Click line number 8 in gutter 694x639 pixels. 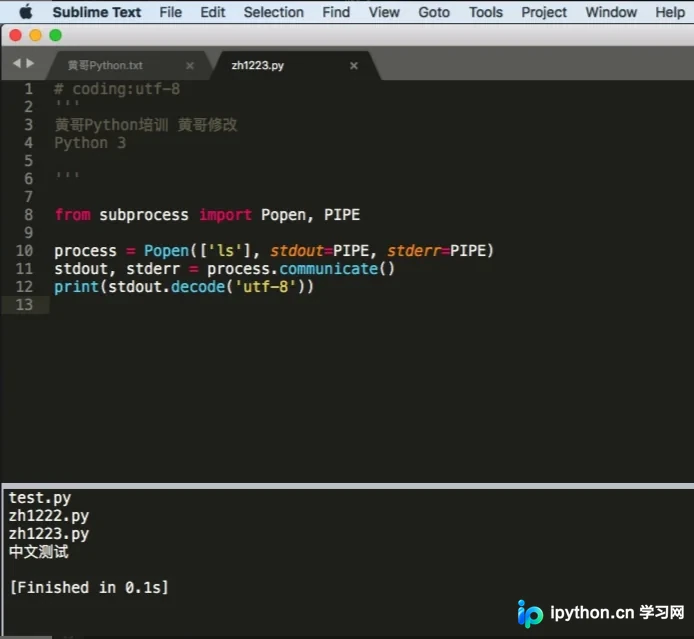point(28,215)
